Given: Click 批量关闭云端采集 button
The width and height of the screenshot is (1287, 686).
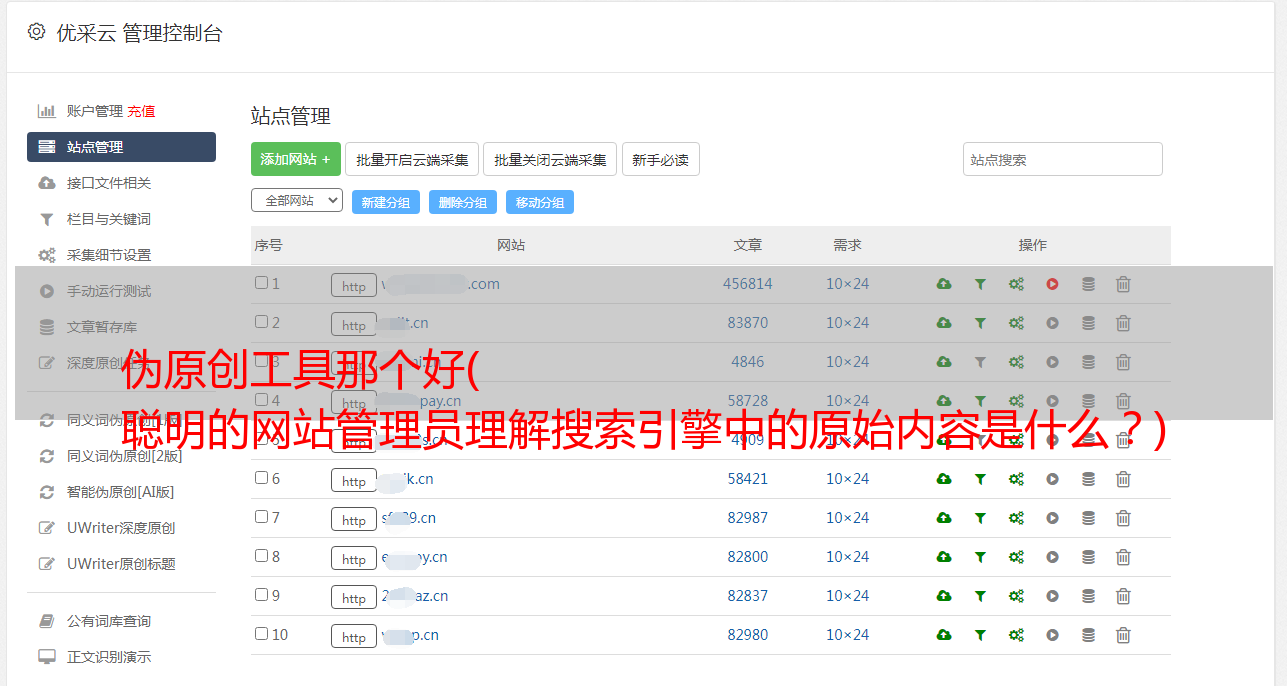Looking at the screenshot, I should pos(550,159).
